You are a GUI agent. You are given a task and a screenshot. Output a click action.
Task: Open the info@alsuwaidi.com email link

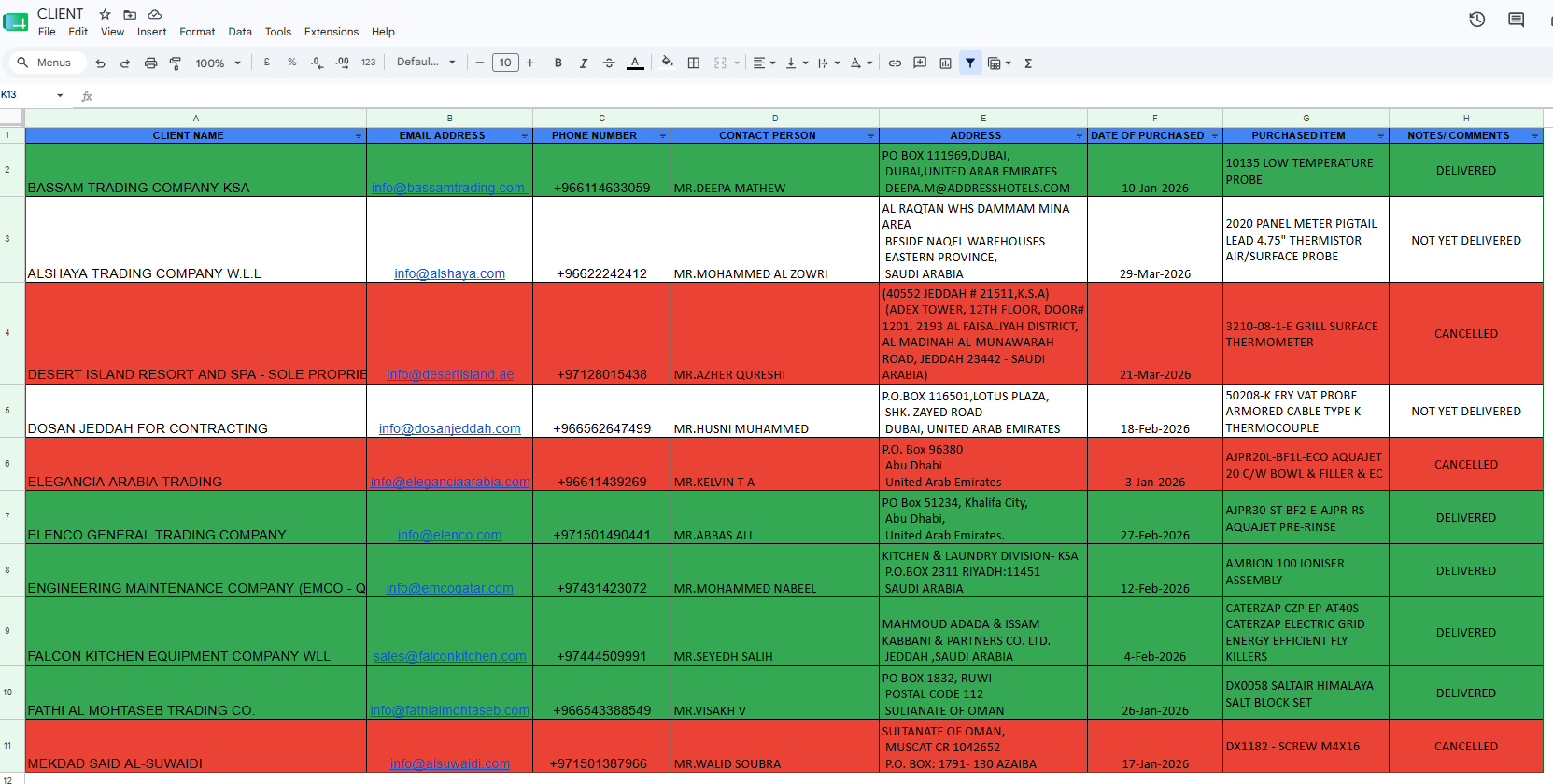[449, 763]
